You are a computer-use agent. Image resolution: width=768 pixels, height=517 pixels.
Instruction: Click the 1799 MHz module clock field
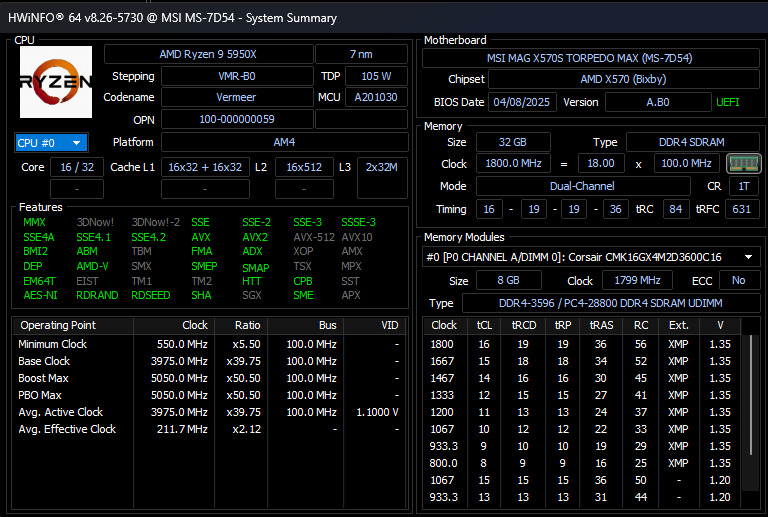(x=637, y=281)
